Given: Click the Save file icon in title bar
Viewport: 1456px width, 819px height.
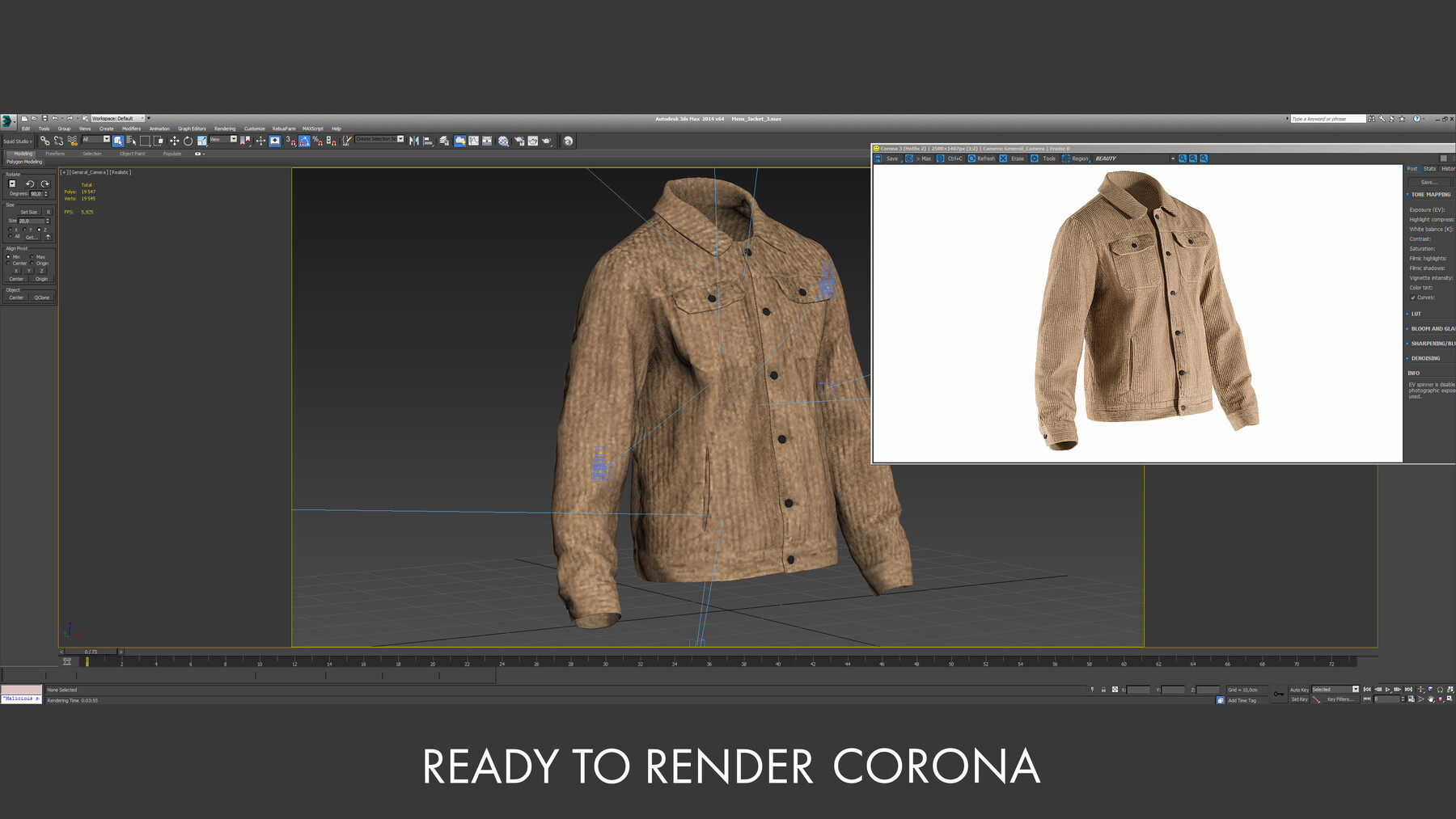Looking at the screenshot, I should pos(44,118).
